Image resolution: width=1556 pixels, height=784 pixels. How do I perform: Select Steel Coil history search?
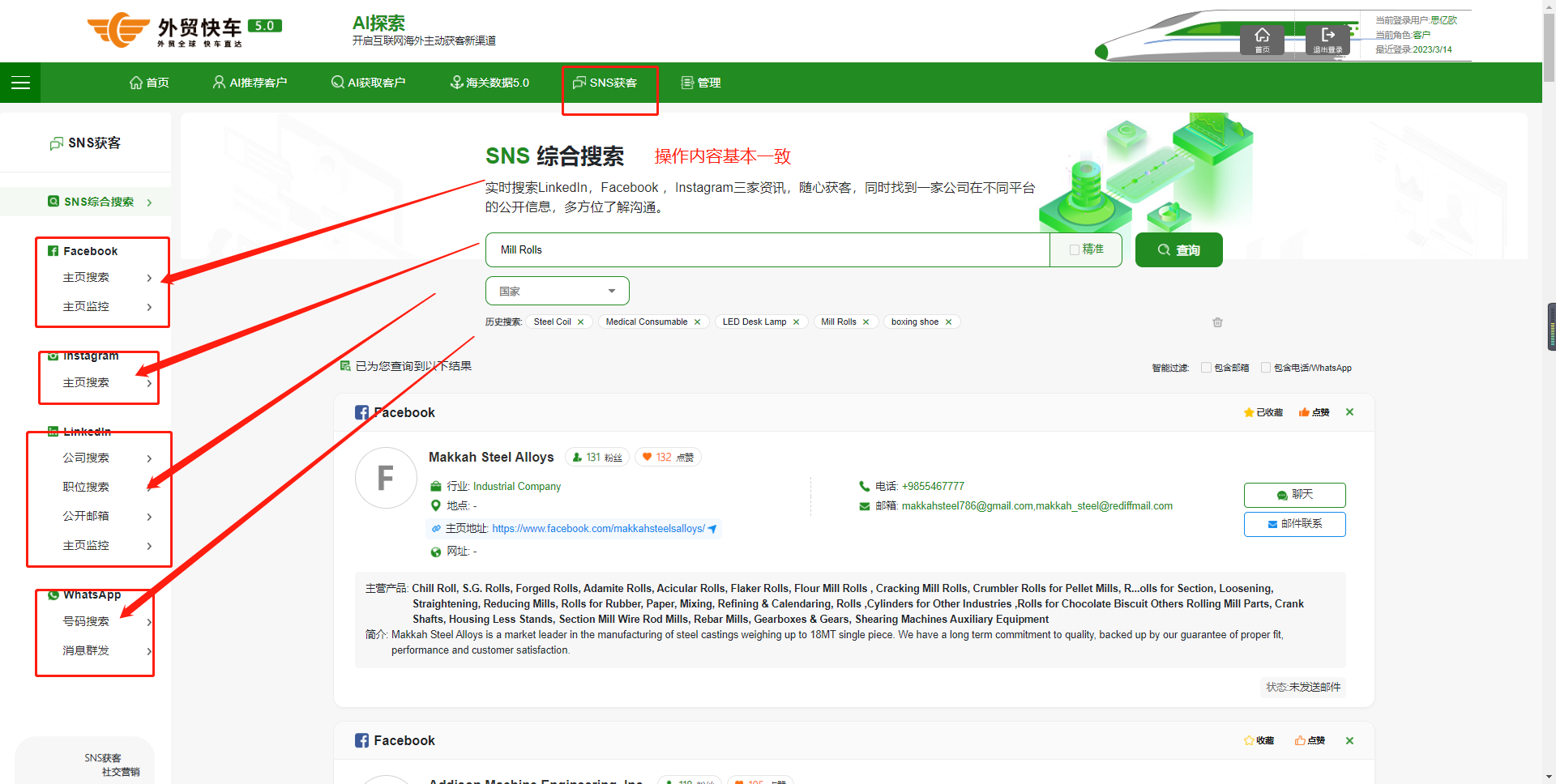(x=553, y=322)
